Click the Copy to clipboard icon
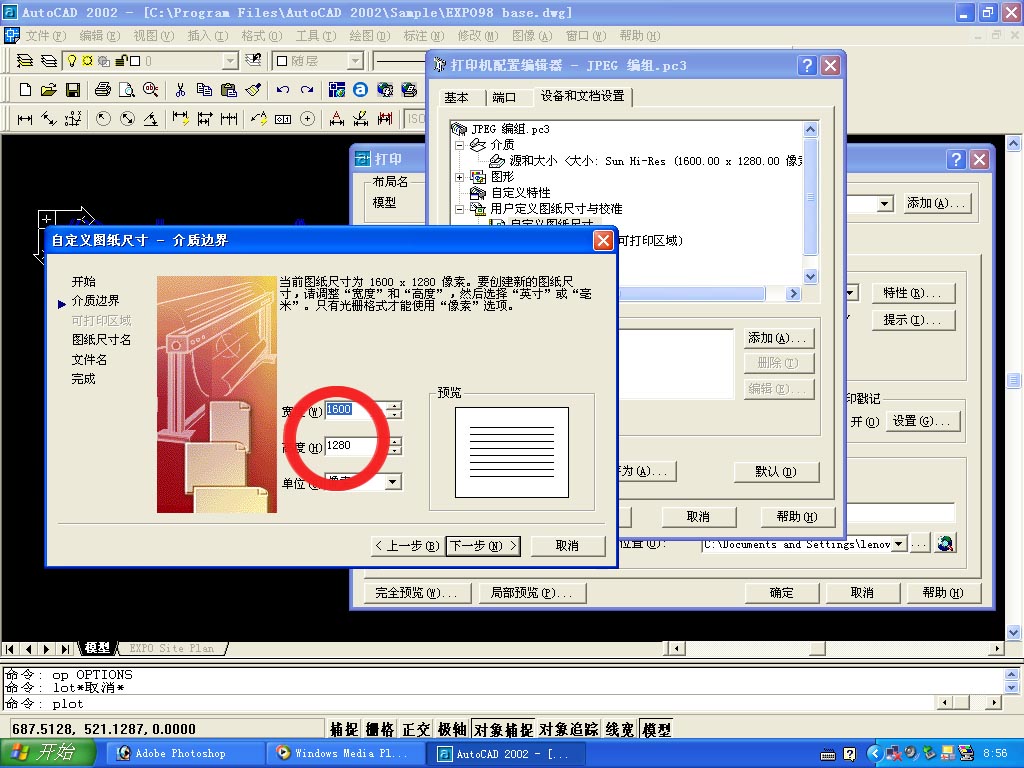1024x768 pixels. [204, 89]
